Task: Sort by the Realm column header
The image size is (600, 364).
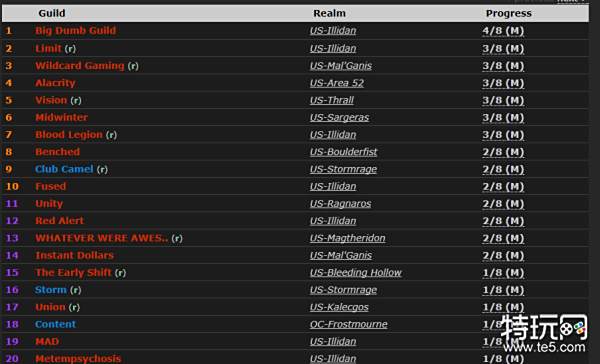Action: coord(329,13)
